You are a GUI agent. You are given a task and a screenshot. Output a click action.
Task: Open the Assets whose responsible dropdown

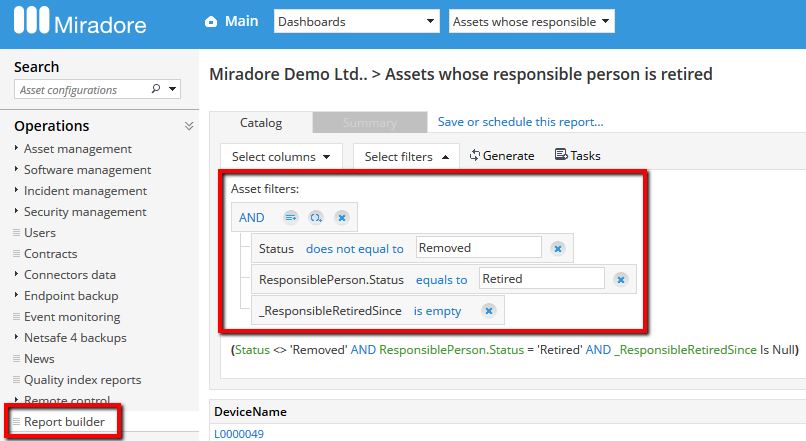[531, 22]
